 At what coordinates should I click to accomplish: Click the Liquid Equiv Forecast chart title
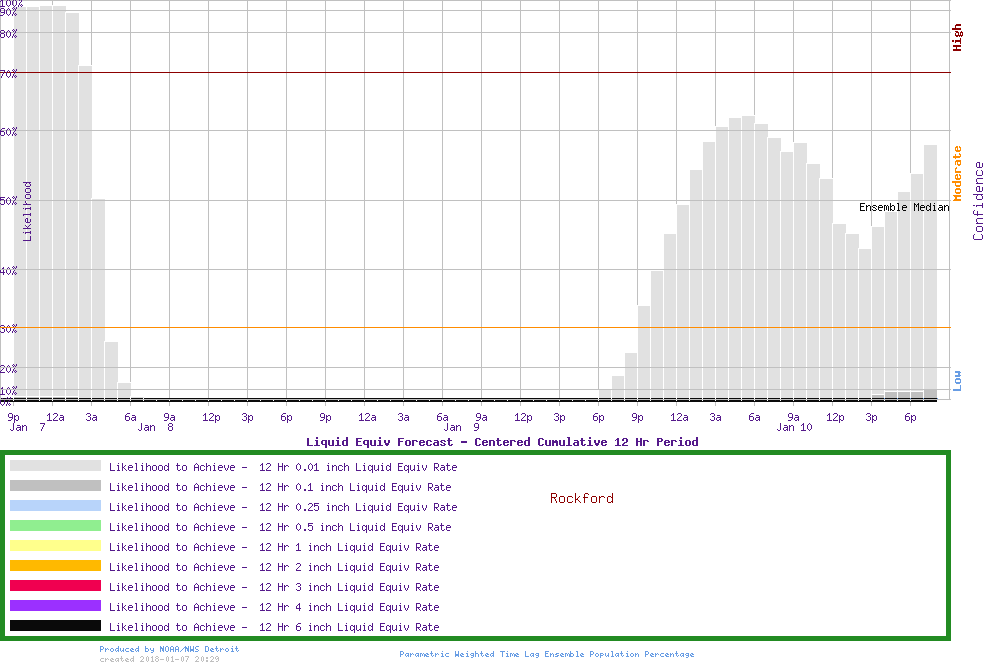pos(502,441)
